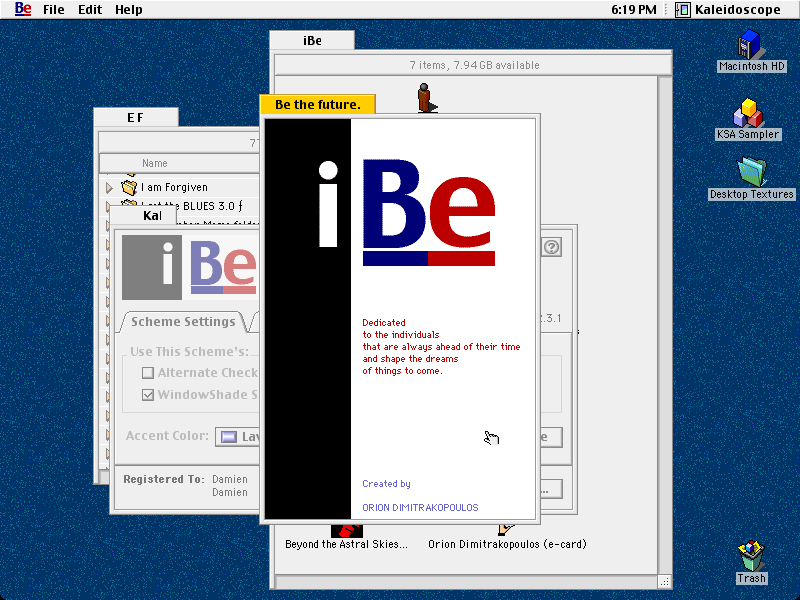This screenshot has width=800, height=600.
Task: Toggle the WindowShade checkbox
Action: (x=148, y=395)
